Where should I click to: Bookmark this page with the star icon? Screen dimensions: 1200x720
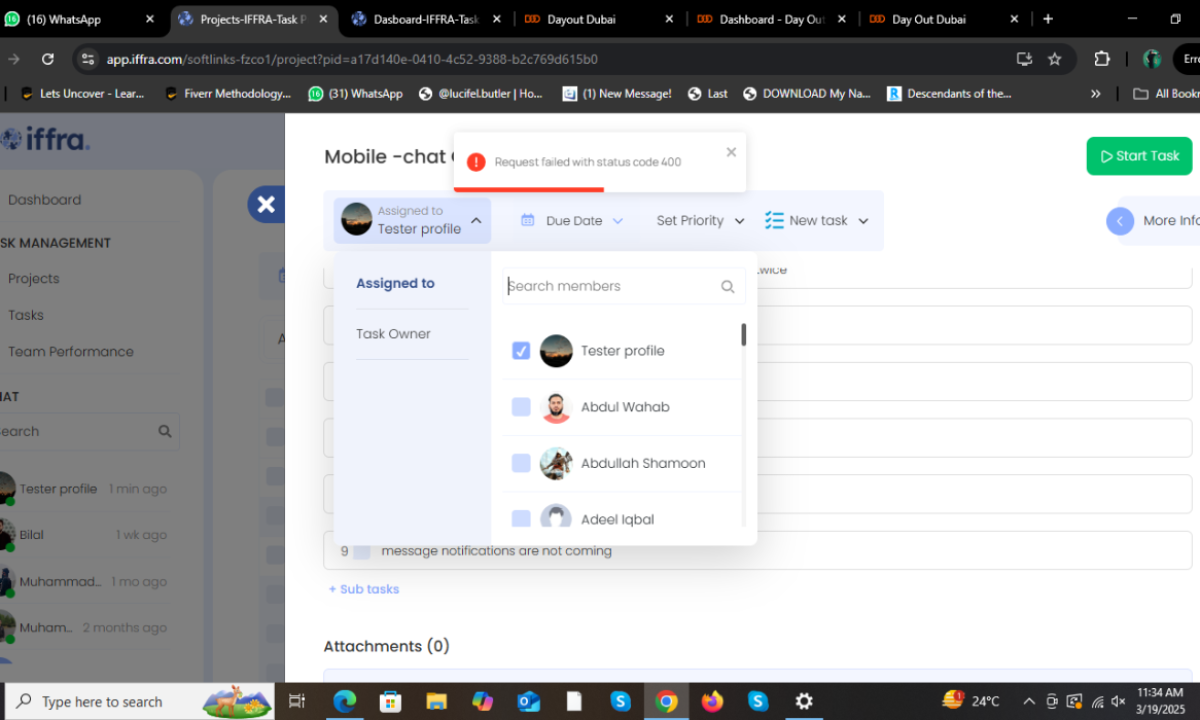(1054, 59)
